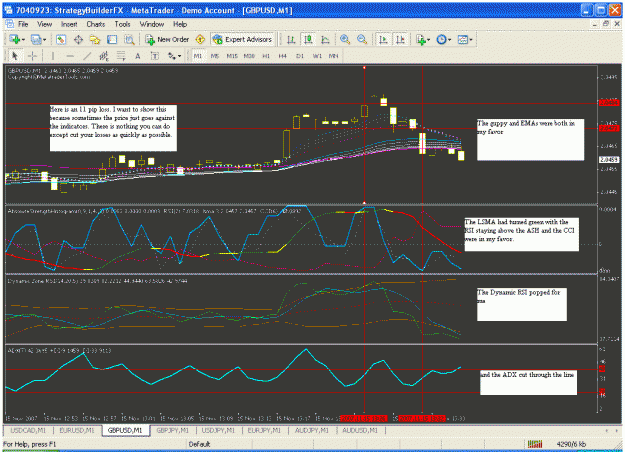This screenshot has width=625, height=452.
Task: Select the M15 timeframe
Action: point(232,56)
